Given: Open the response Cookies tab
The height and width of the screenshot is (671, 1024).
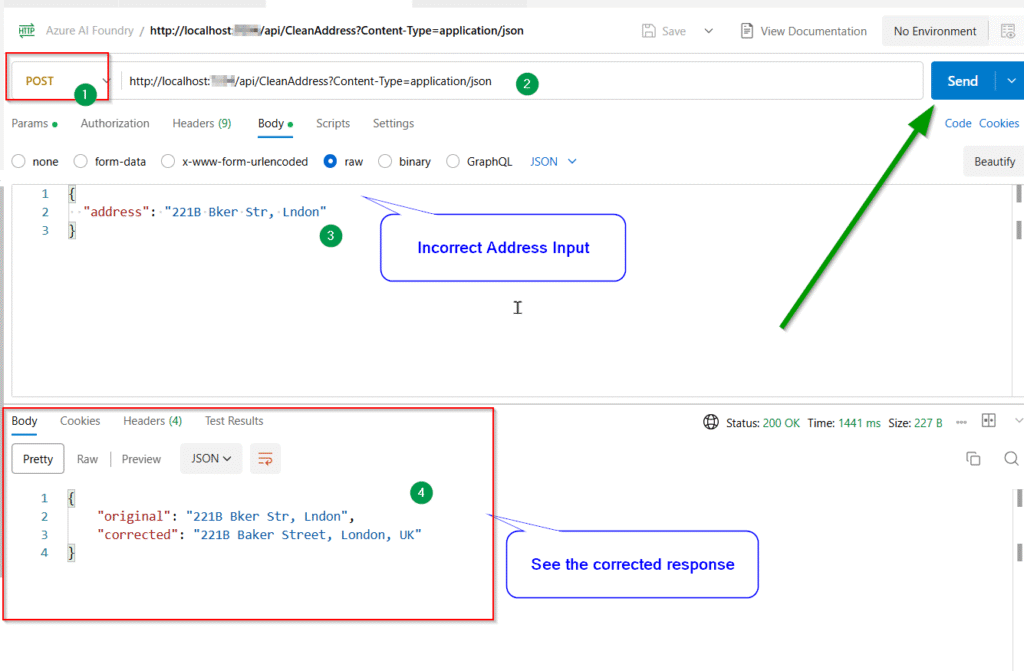Looking at the screenshot, I should pos(80,421).
